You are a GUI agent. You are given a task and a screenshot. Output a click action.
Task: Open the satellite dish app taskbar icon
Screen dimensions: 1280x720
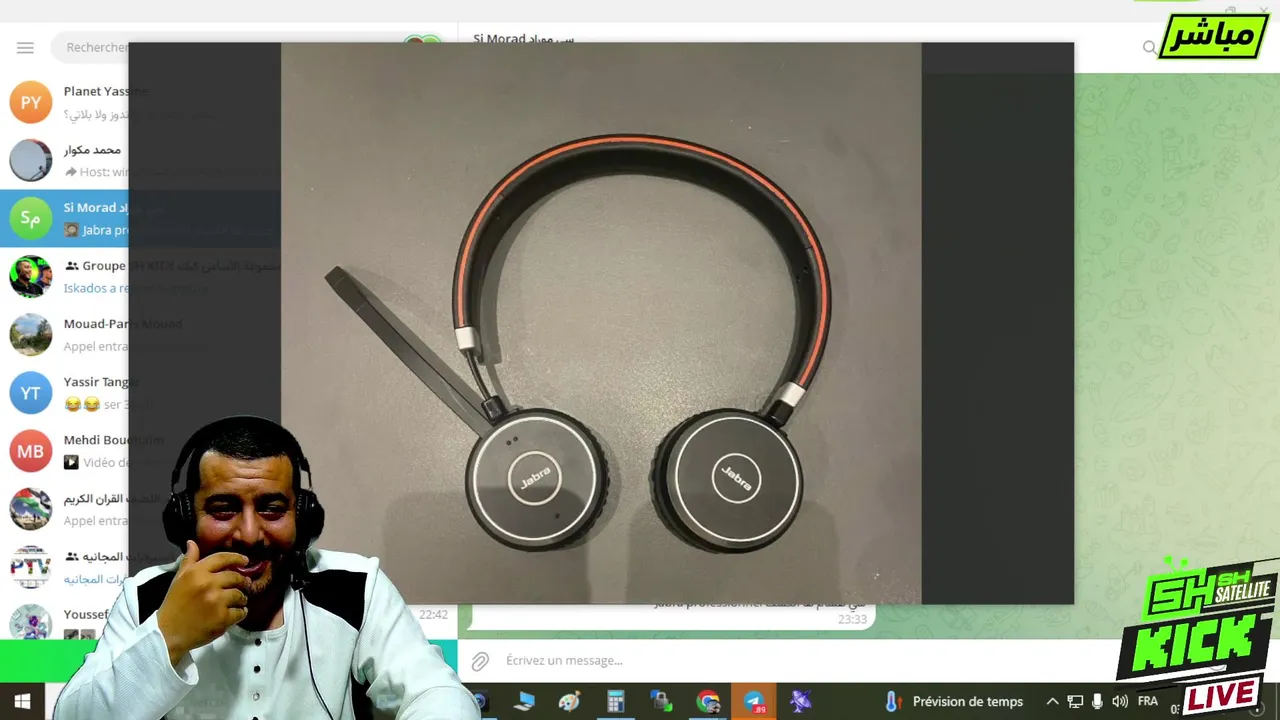(800, 702)
